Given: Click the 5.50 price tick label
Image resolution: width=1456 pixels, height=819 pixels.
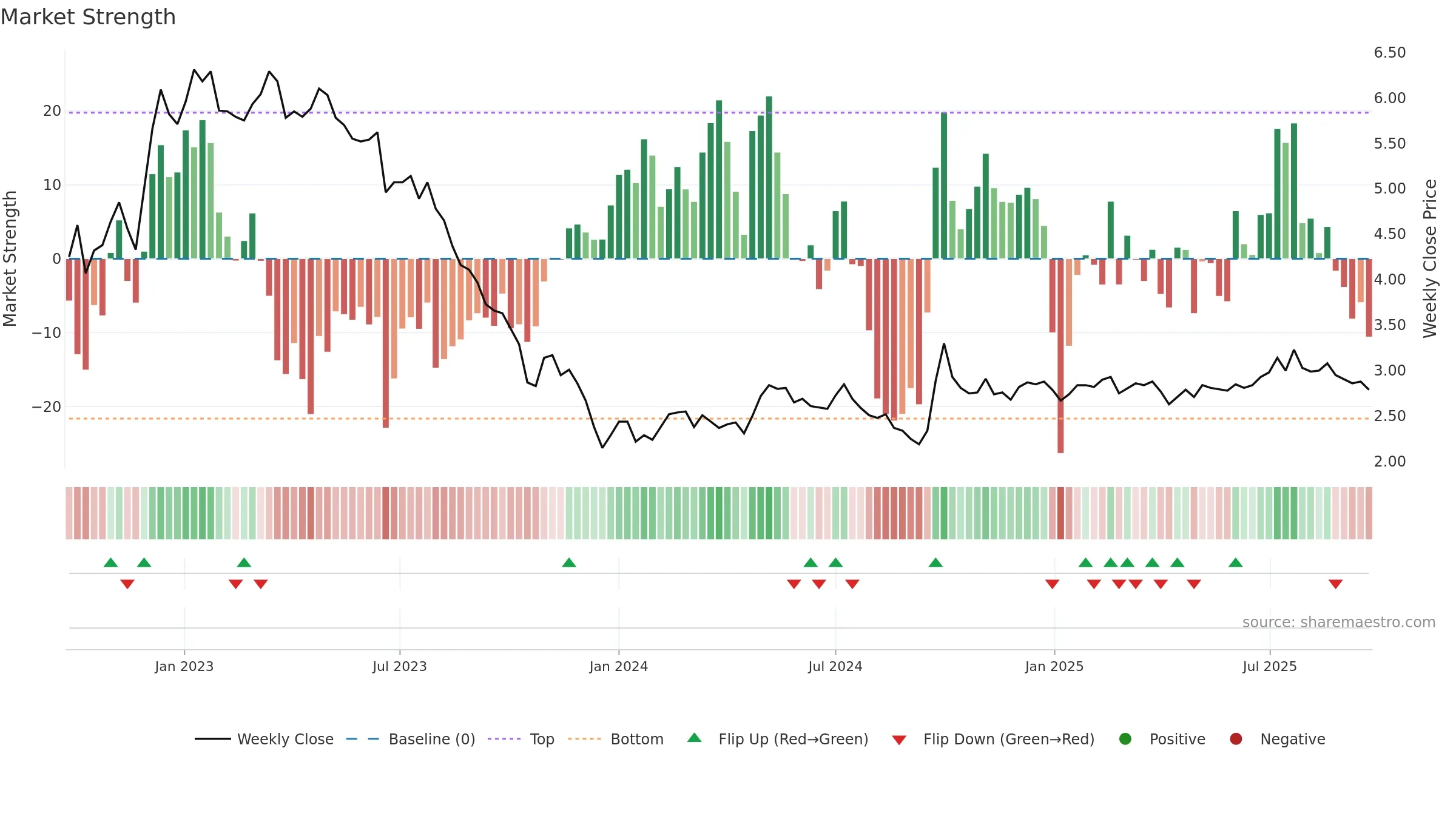Looking at the screenshot, I should click(1390, 143).
